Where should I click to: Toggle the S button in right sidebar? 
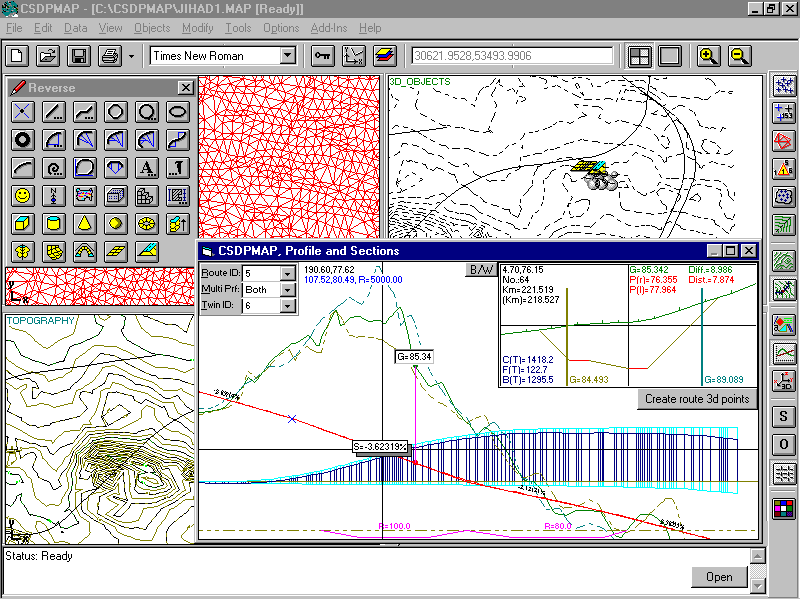coord(783,416)
